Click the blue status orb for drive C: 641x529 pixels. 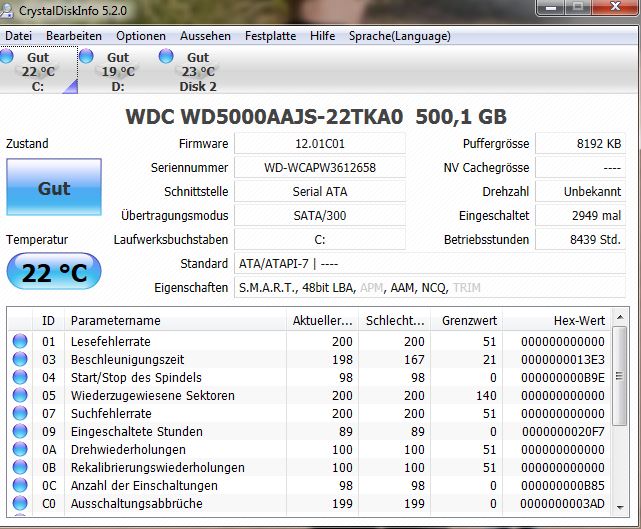coord(7,56)
